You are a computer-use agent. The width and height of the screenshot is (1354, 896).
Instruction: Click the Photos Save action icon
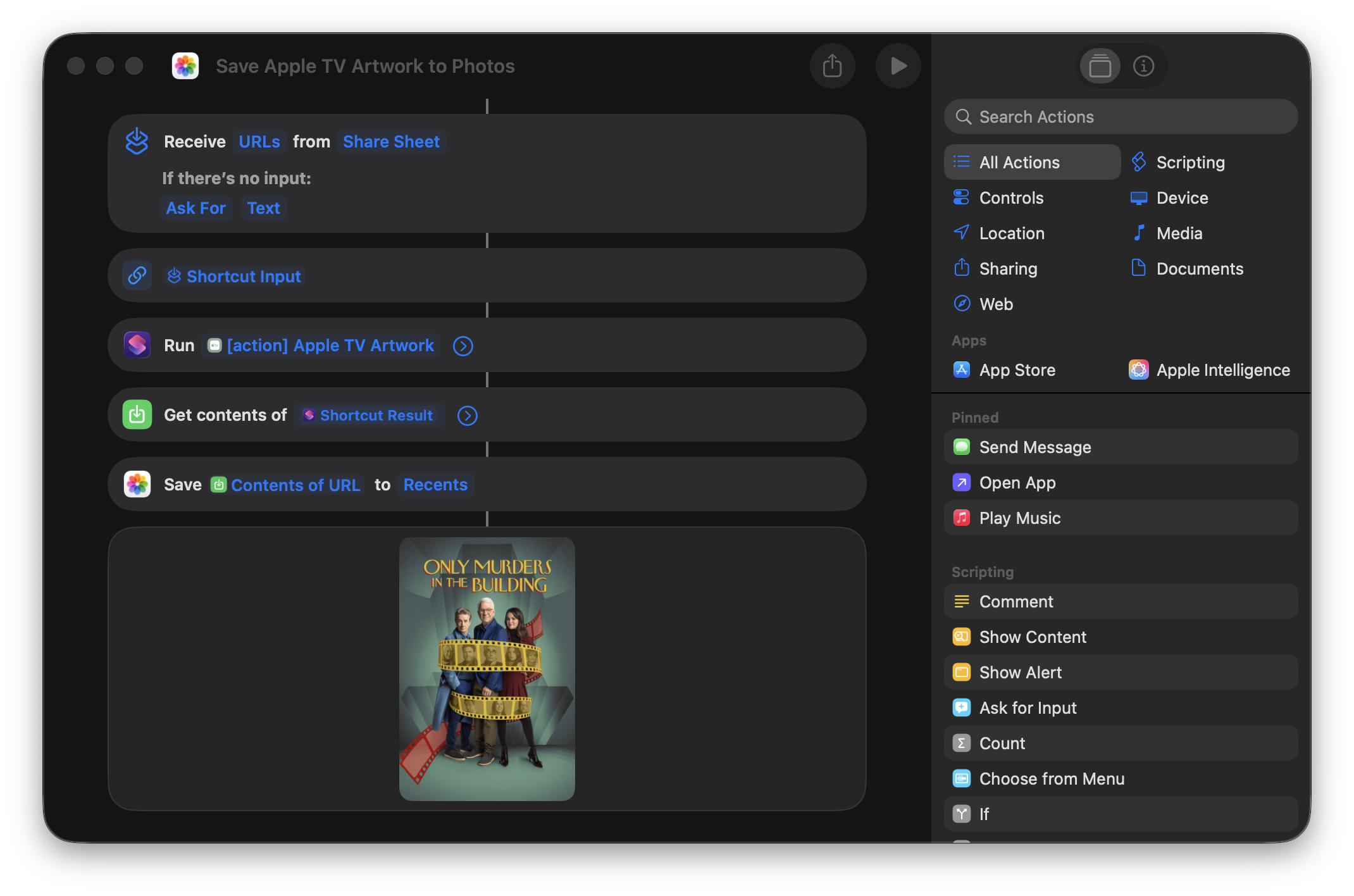coord(137,484)
